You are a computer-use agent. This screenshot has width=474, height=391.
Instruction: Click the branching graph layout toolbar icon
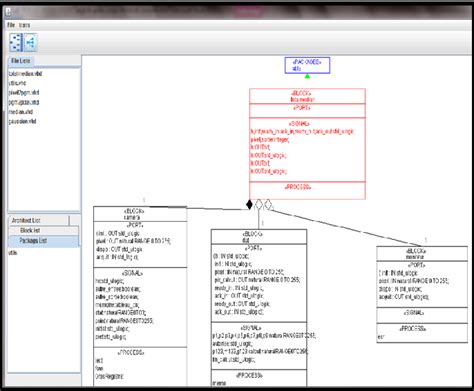(30, 42)
